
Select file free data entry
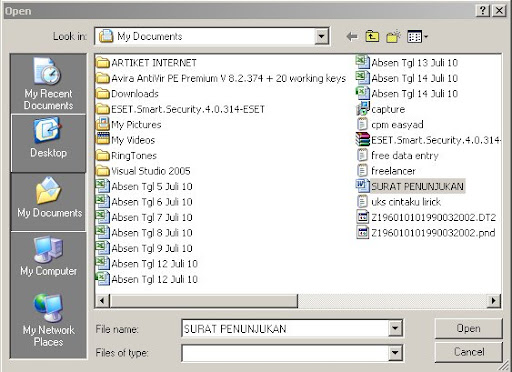tap(397, 155)
